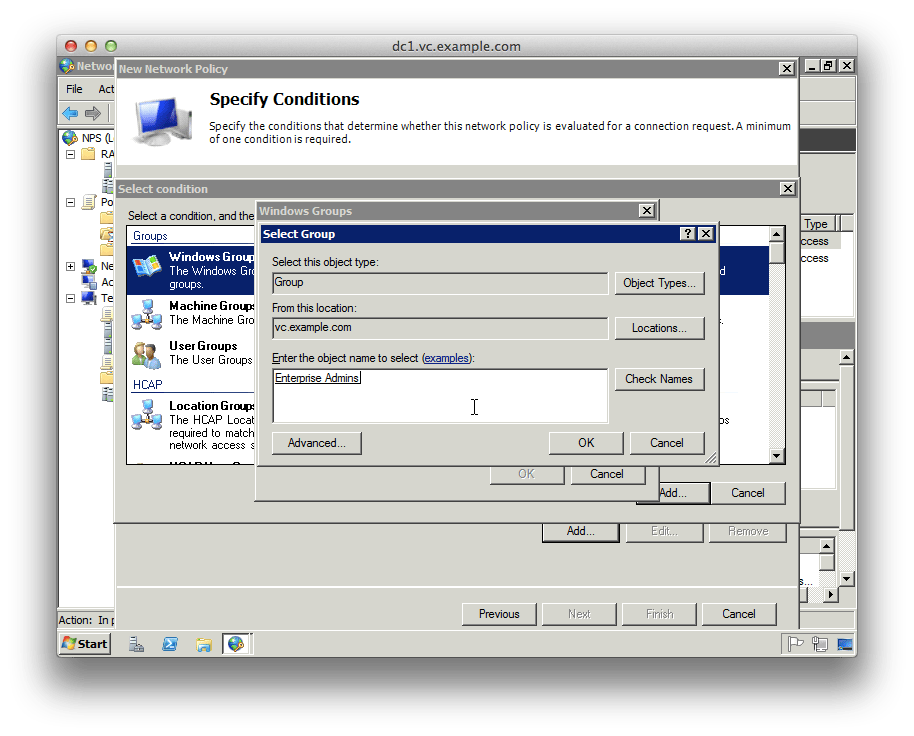Click the Object Types button
Viewport: 914px width, 736px height.
coord(659,283)
